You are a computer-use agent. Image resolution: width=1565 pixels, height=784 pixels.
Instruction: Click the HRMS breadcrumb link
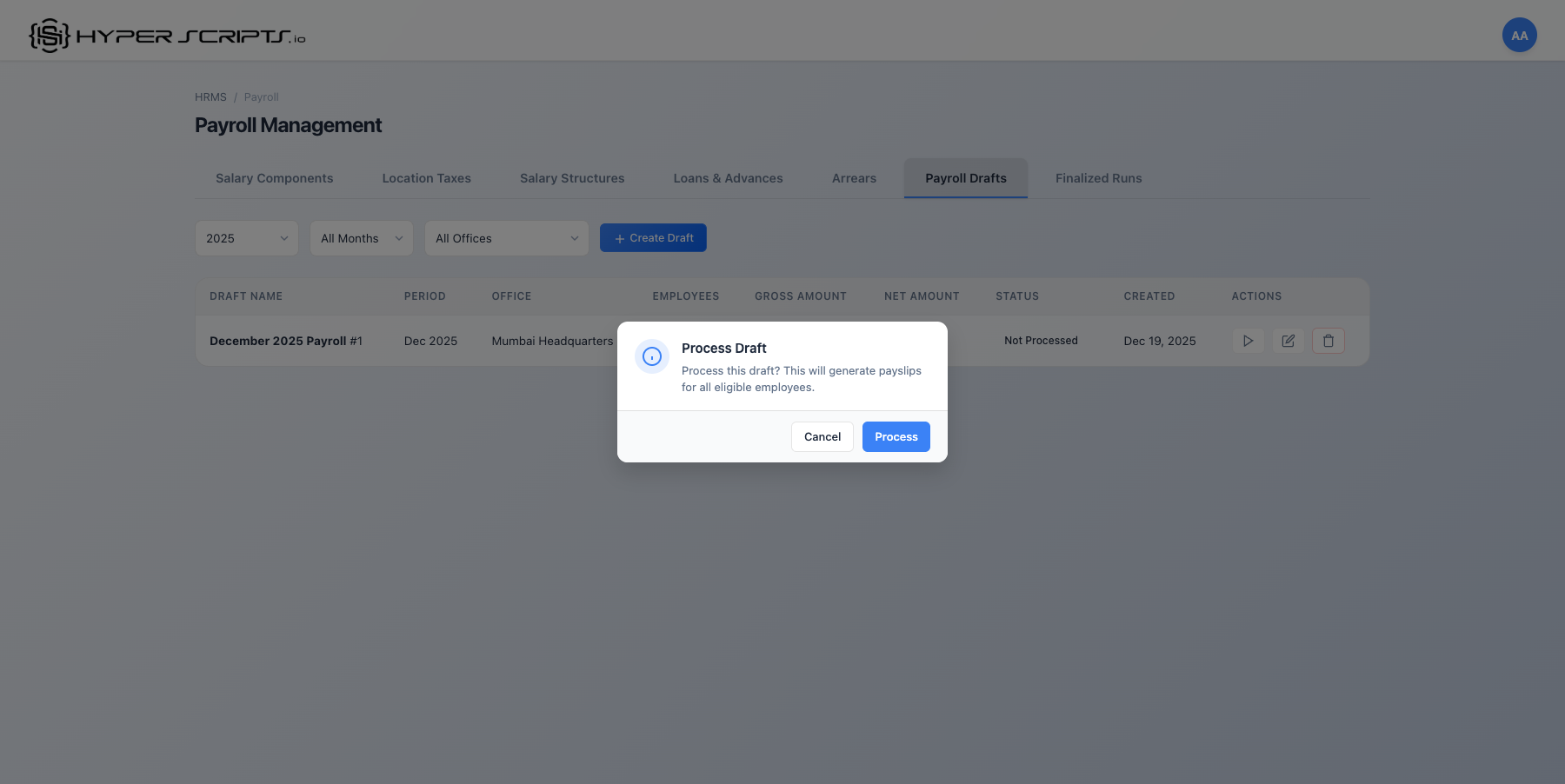coord(210,96)
